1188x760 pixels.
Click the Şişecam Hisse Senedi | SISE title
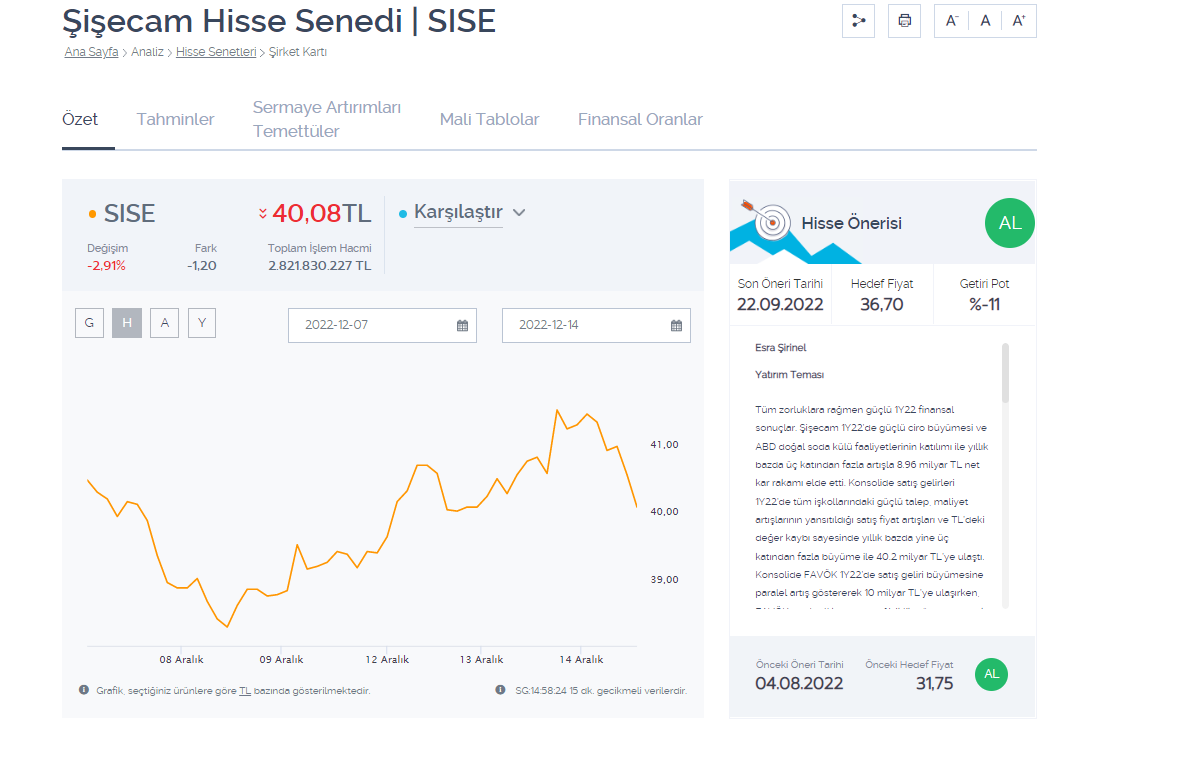(279, 20)
